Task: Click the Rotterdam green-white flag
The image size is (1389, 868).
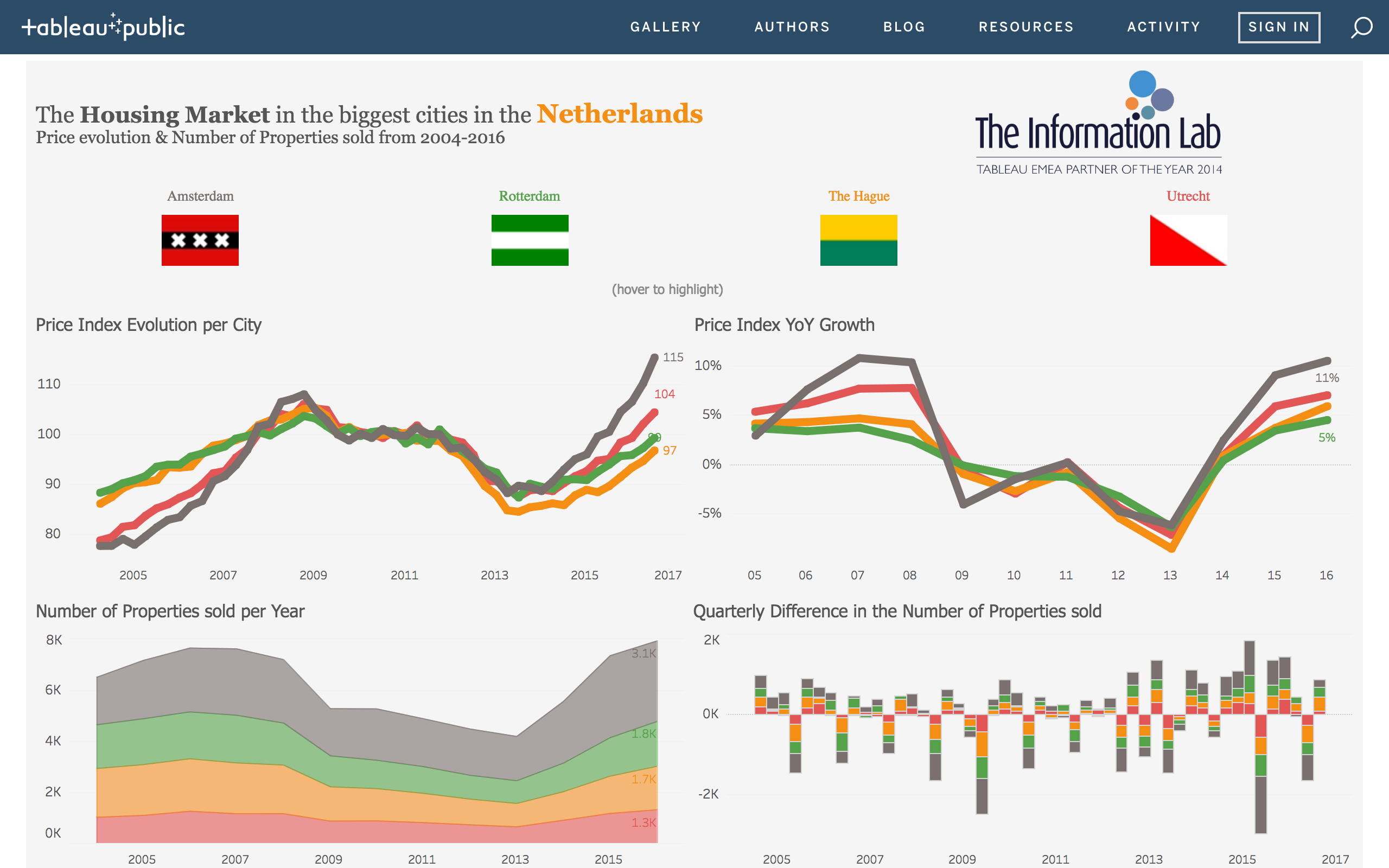Action: point(529,240)
